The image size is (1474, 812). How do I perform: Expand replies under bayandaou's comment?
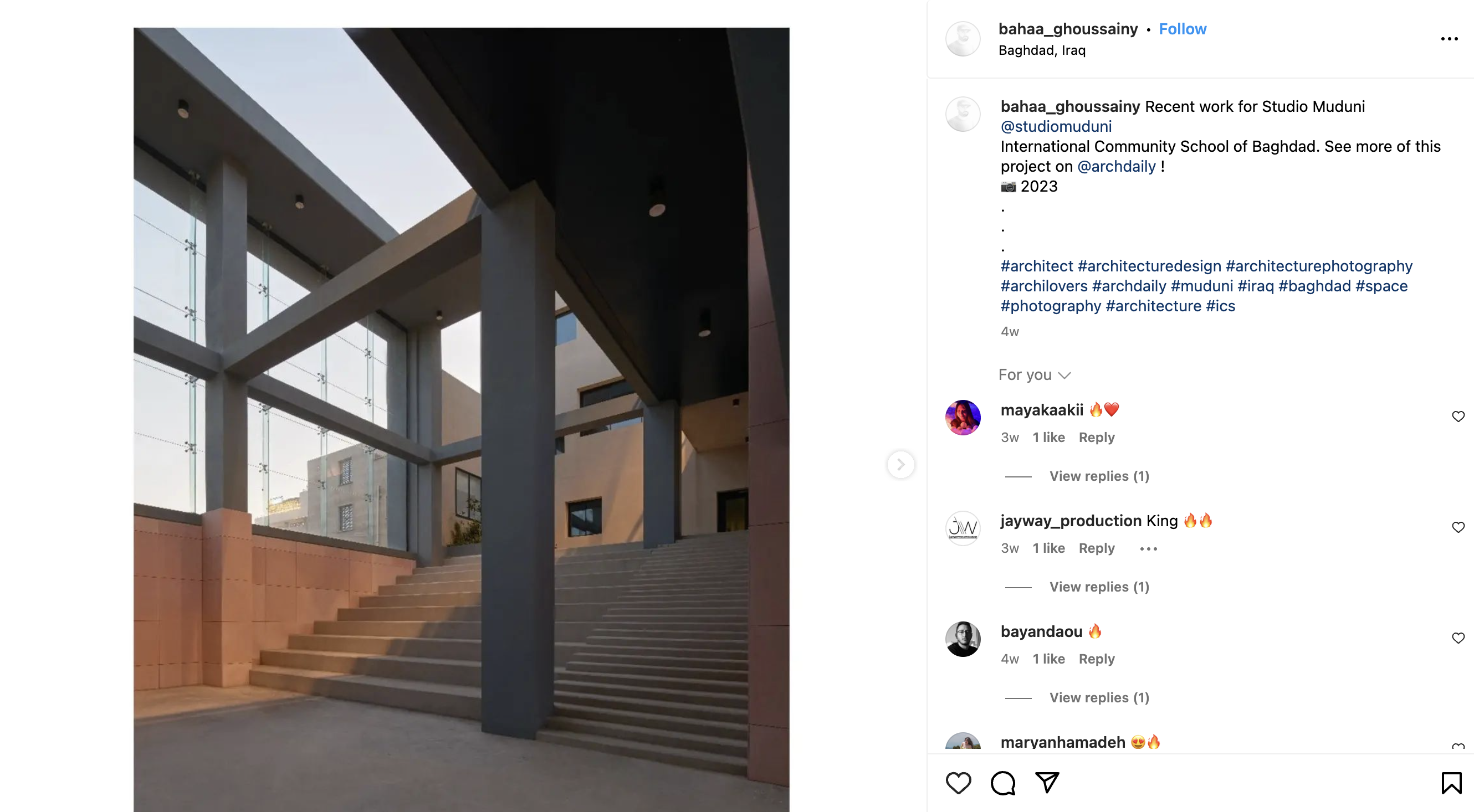click(1099, 698)
